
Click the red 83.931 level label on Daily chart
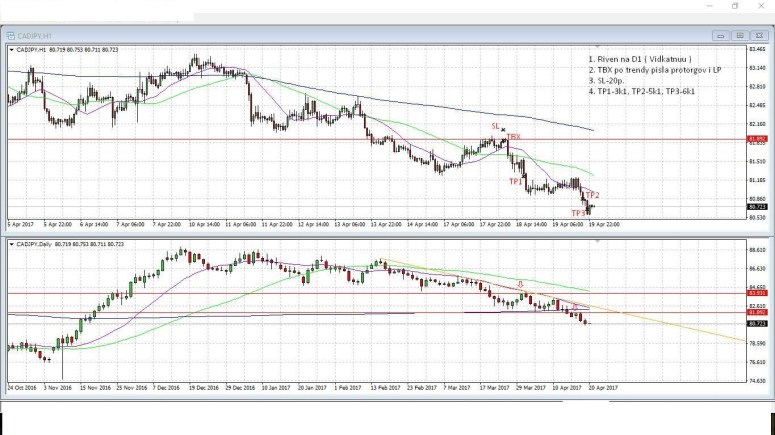click(757, 292)
